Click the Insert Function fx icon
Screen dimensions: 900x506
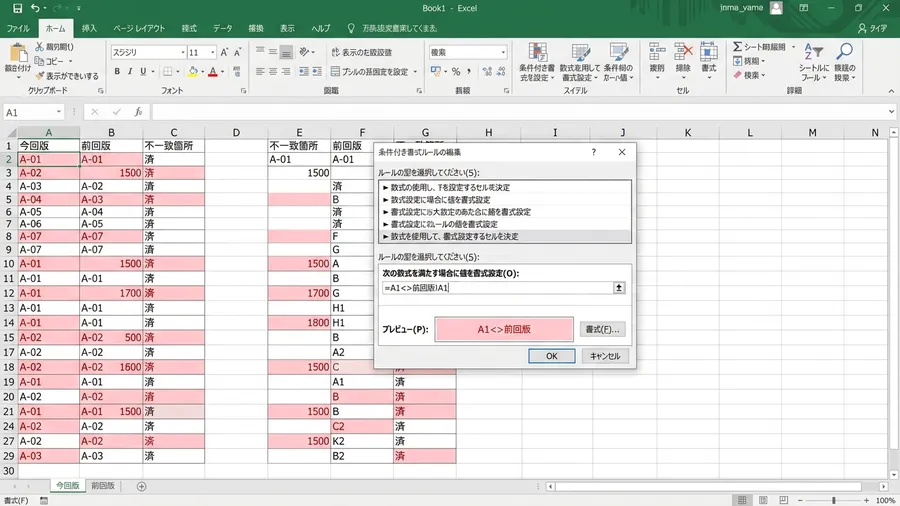point(138,112)
